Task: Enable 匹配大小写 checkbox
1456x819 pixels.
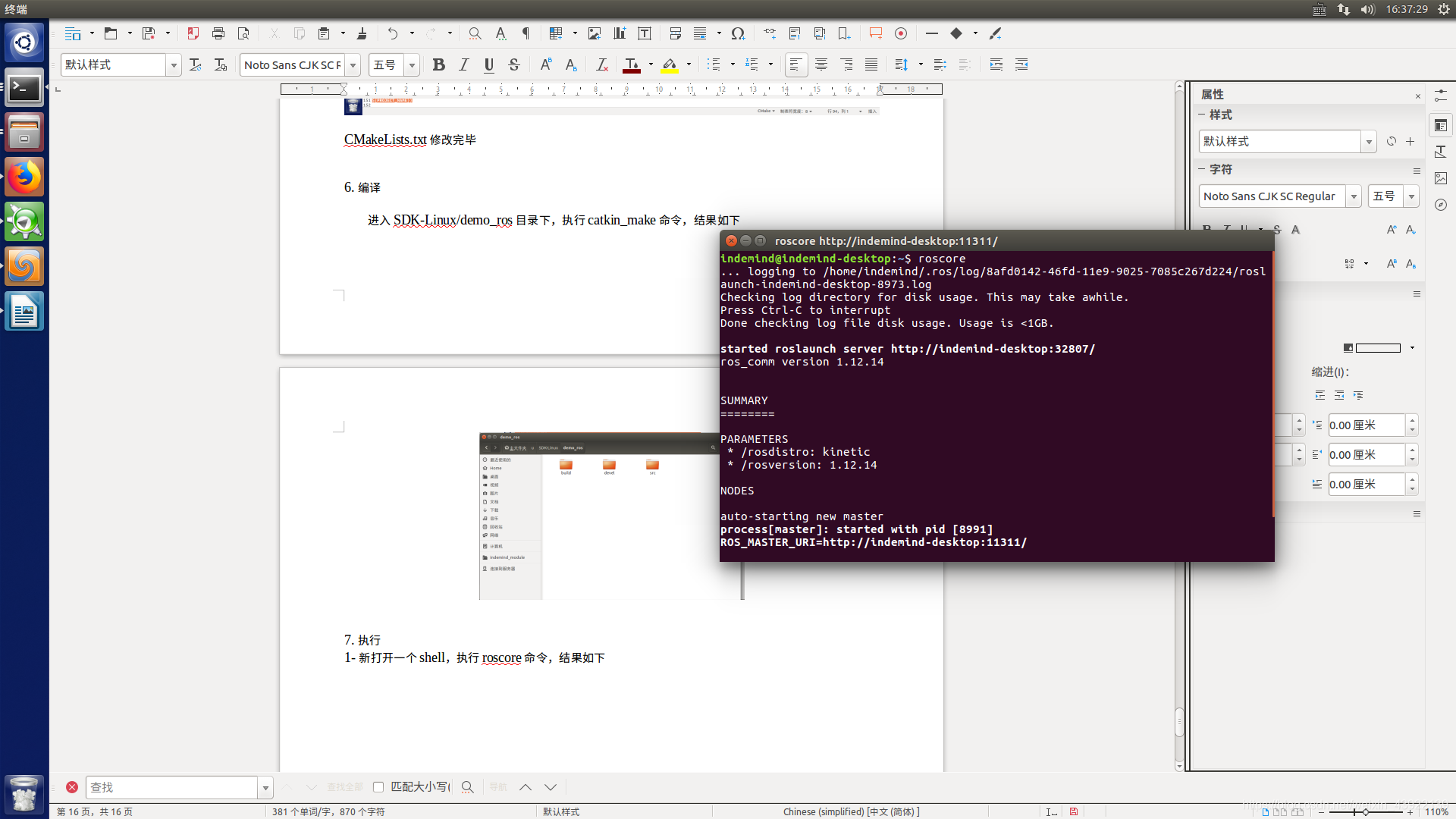Action: coord(378,787)
